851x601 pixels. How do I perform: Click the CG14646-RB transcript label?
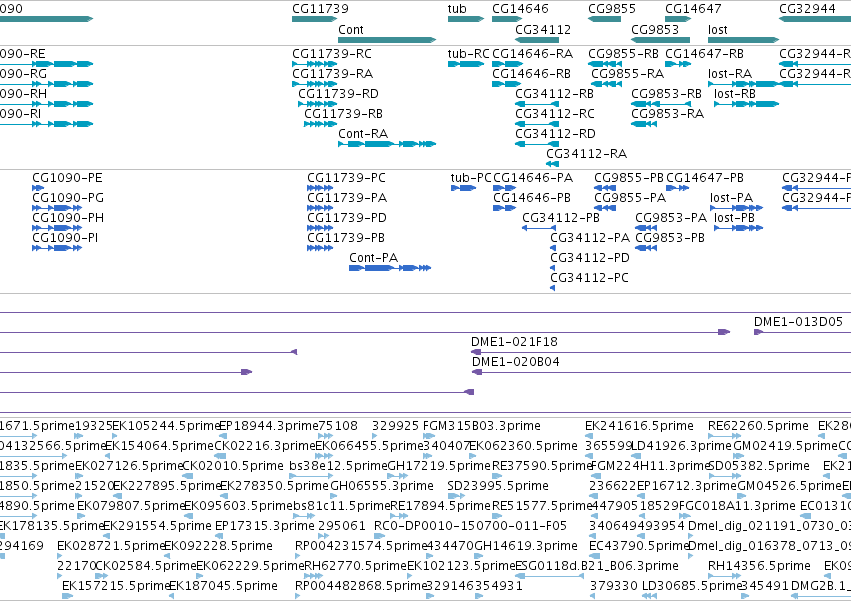531,74
